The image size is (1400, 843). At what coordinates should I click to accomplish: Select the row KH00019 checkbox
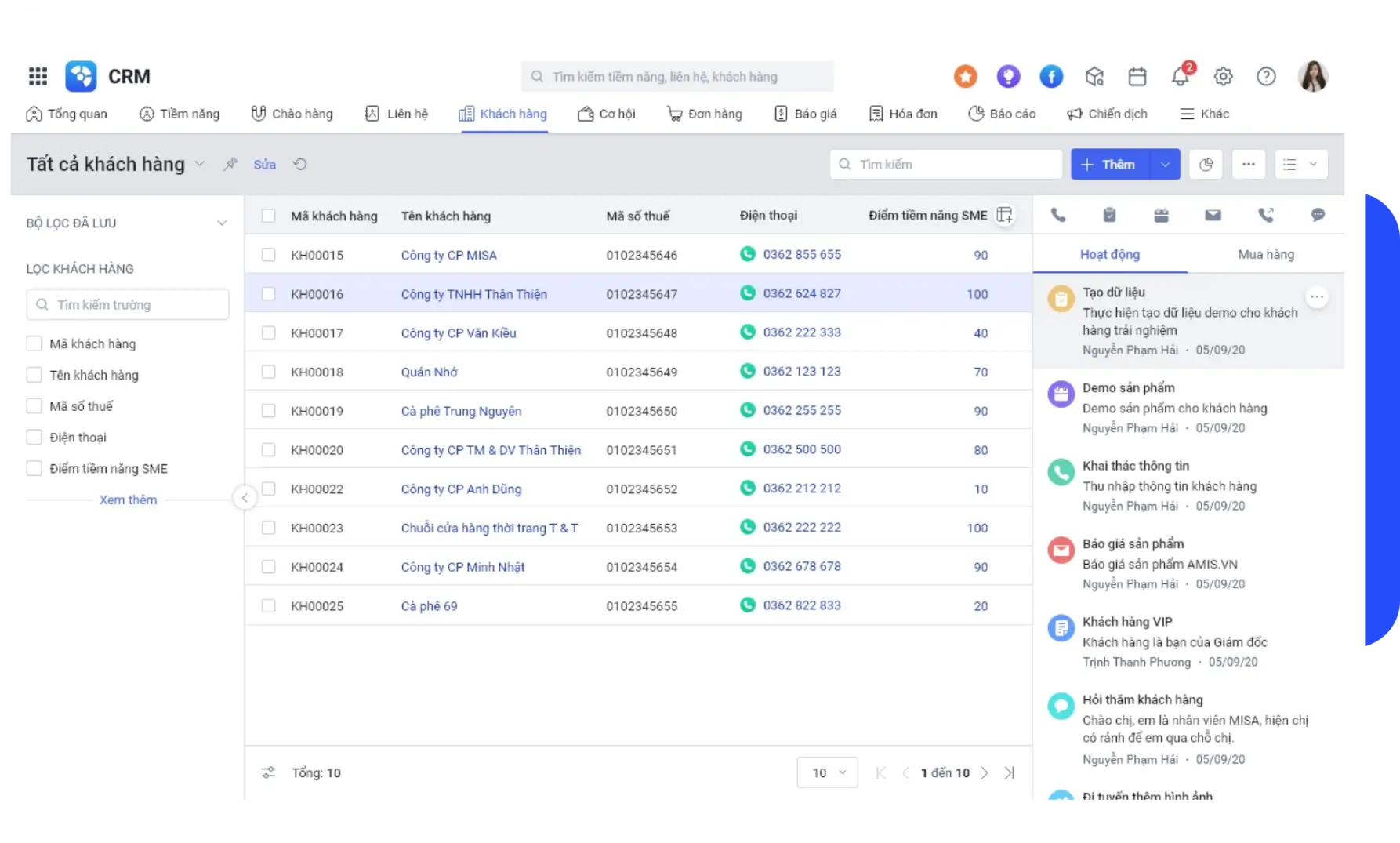(268, 411)
